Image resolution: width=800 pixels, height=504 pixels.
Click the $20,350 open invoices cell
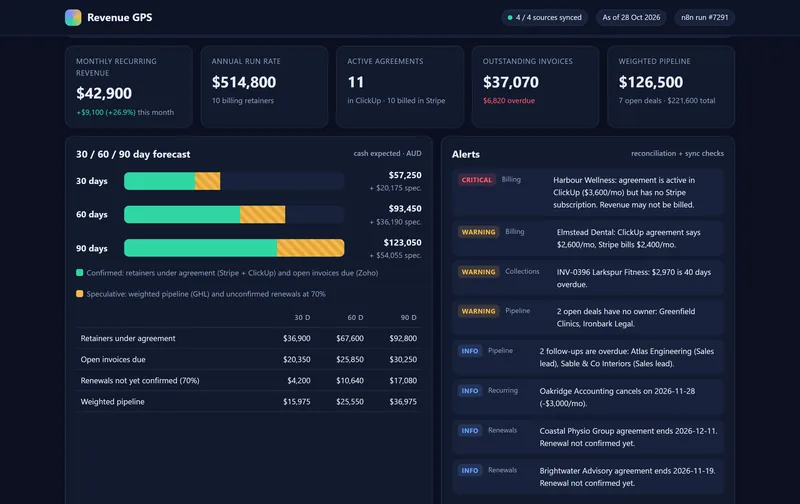(296, 360)
